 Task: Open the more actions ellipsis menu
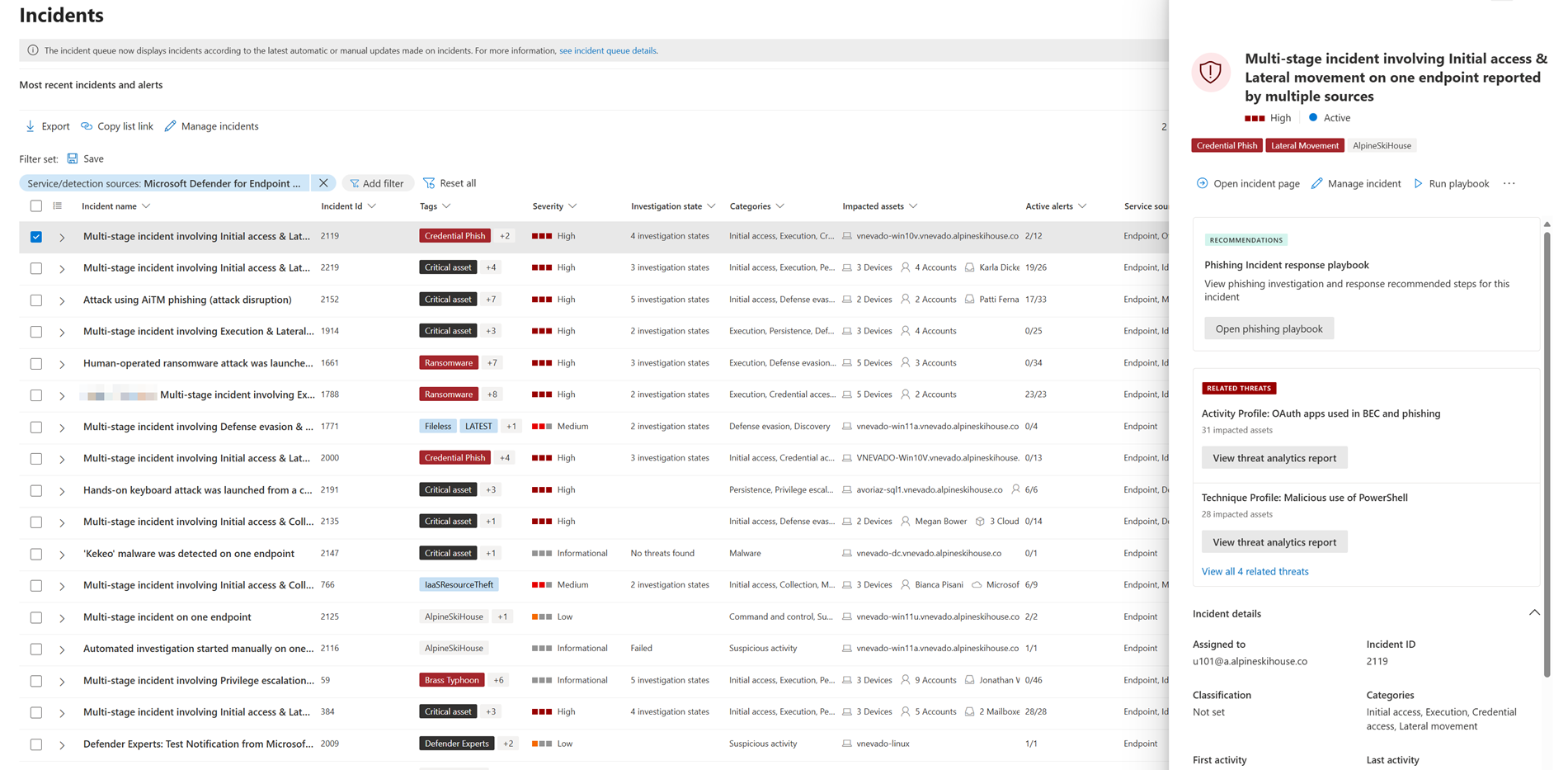1509,183
